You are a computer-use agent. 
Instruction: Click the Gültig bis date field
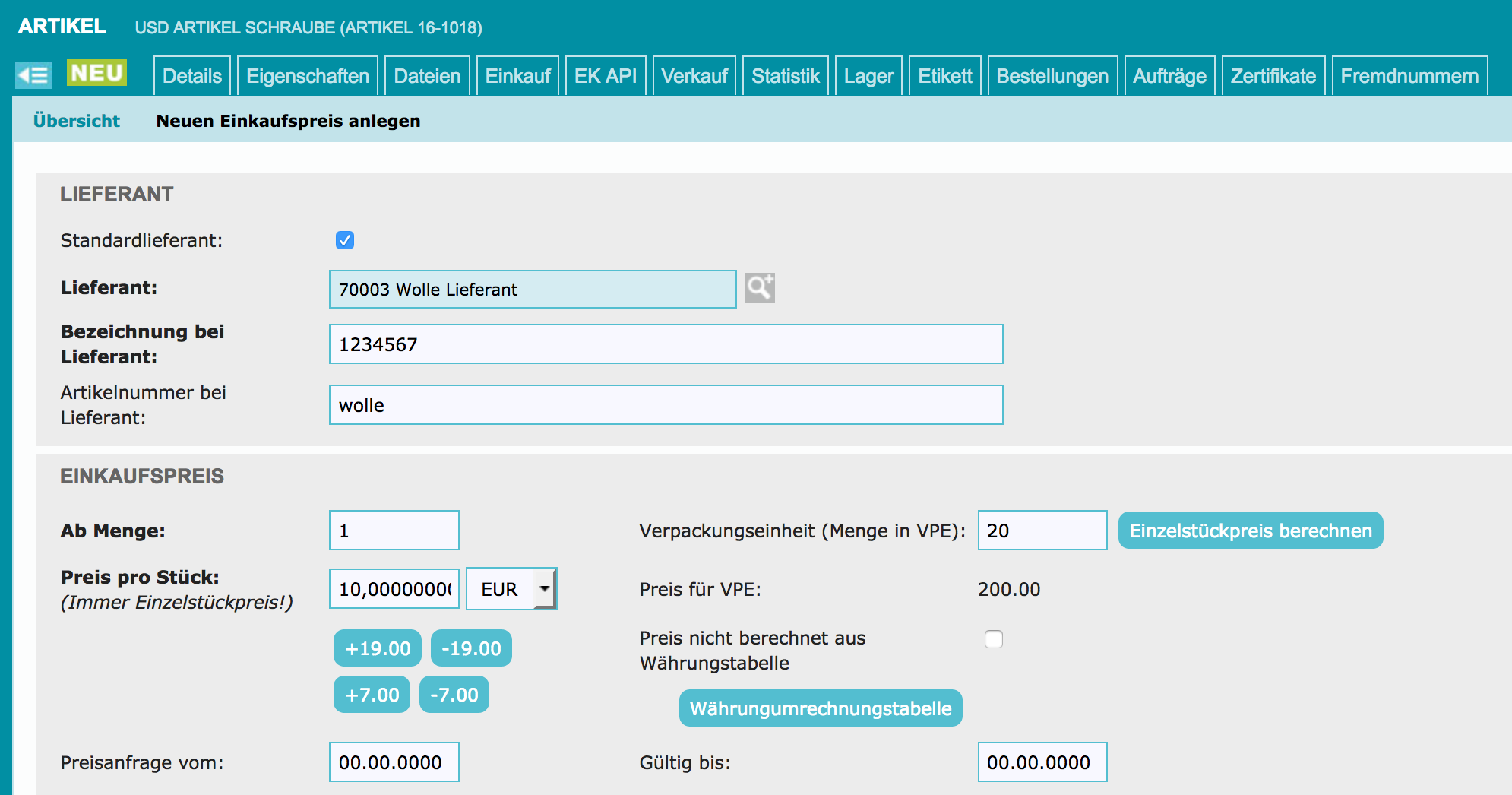[x=1042, y=762]
